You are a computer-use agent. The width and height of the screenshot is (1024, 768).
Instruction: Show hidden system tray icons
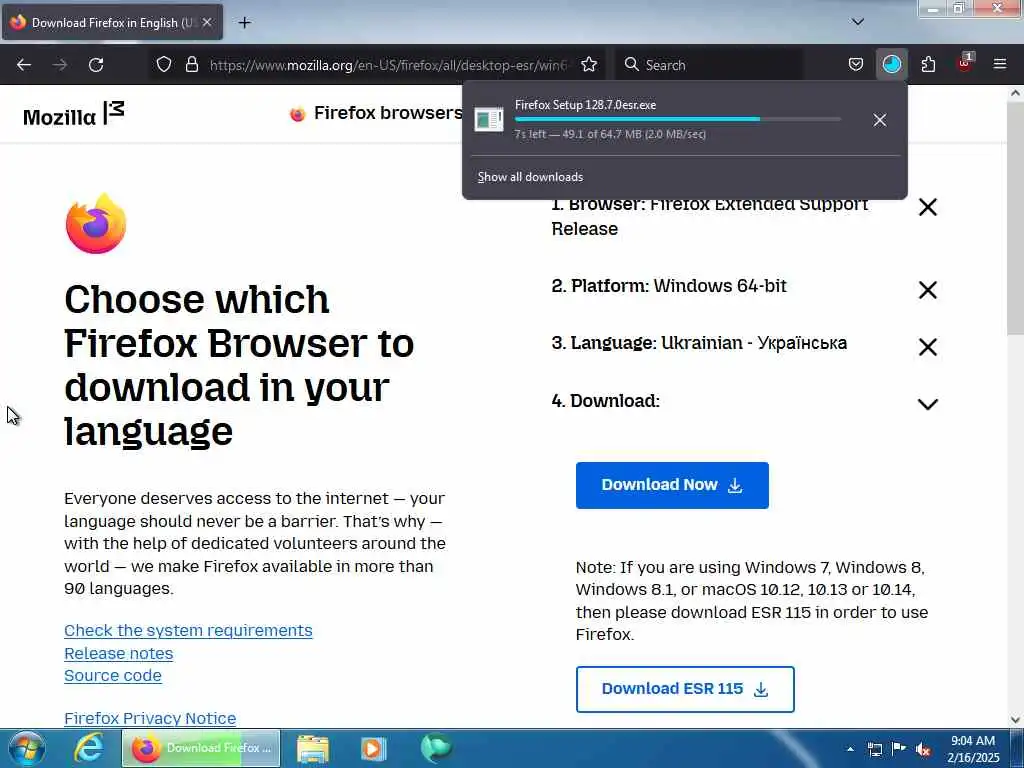point(850,749)
